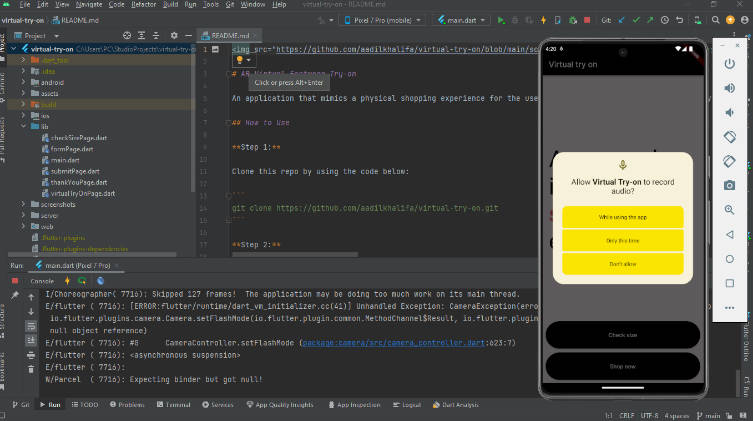
Task: Open Project panel settings gear
Action: (x=174, y=36)
